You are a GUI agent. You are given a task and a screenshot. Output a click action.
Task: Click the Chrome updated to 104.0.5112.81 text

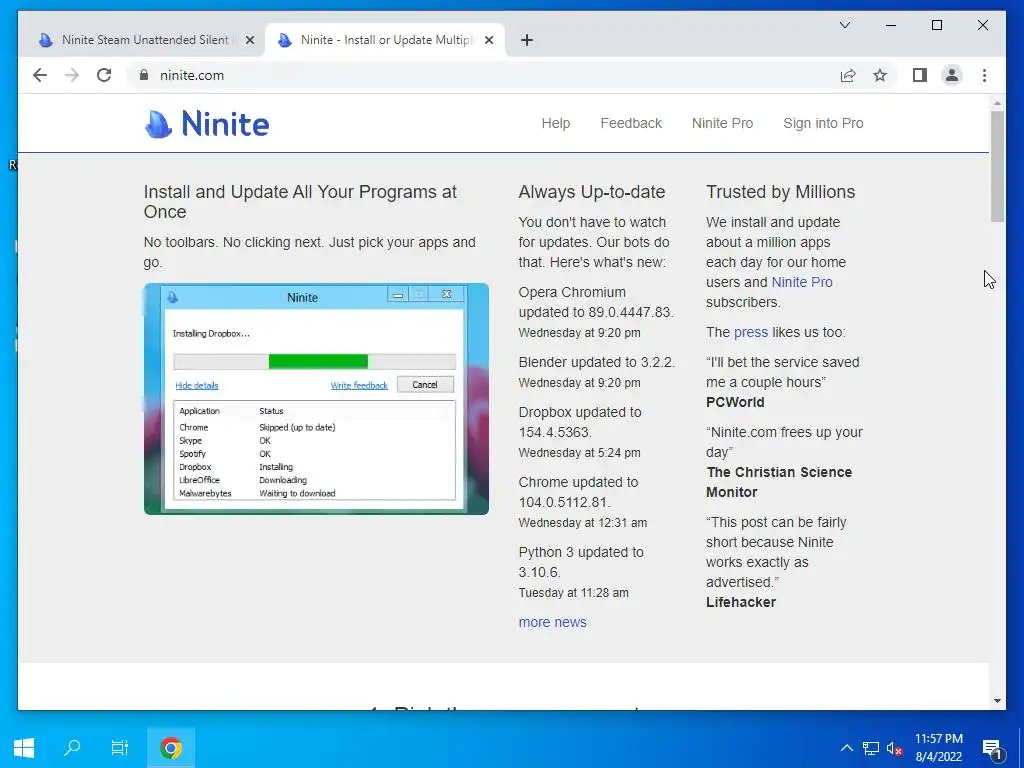tap(578, 492)
